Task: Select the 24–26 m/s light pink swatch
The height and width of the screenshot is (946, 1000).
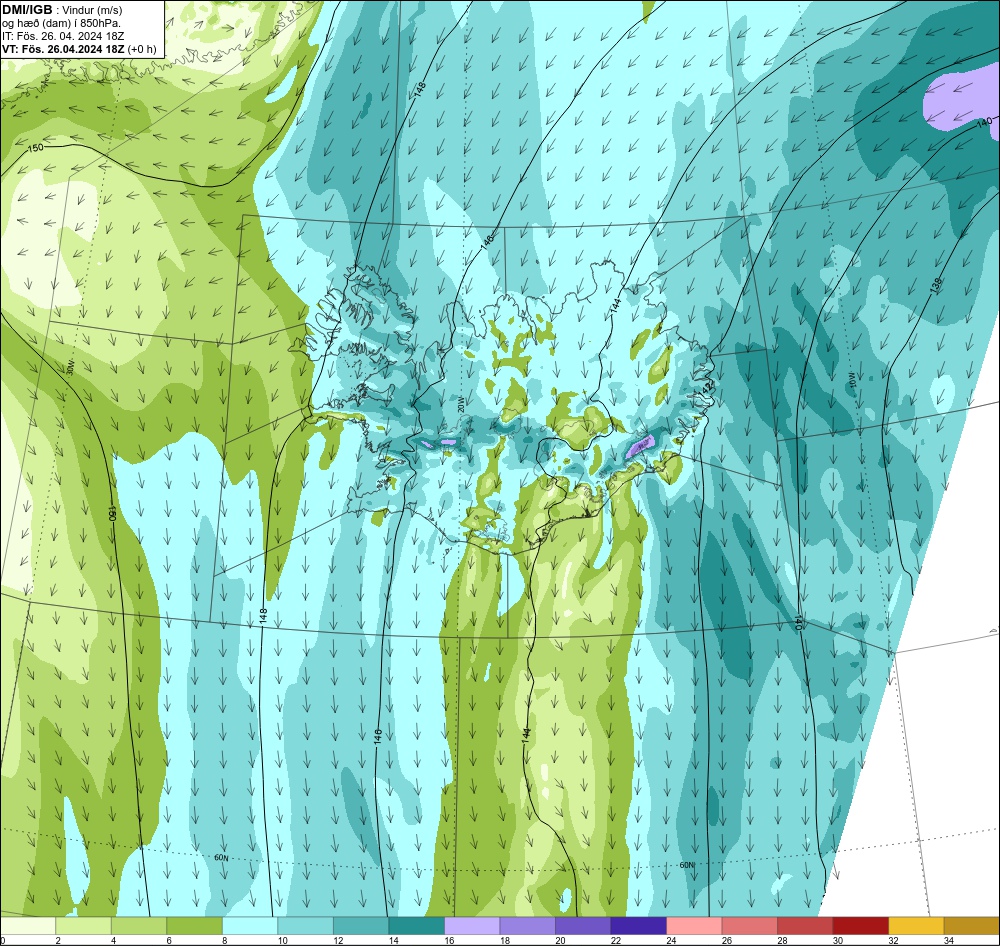Action: point(694,926)
